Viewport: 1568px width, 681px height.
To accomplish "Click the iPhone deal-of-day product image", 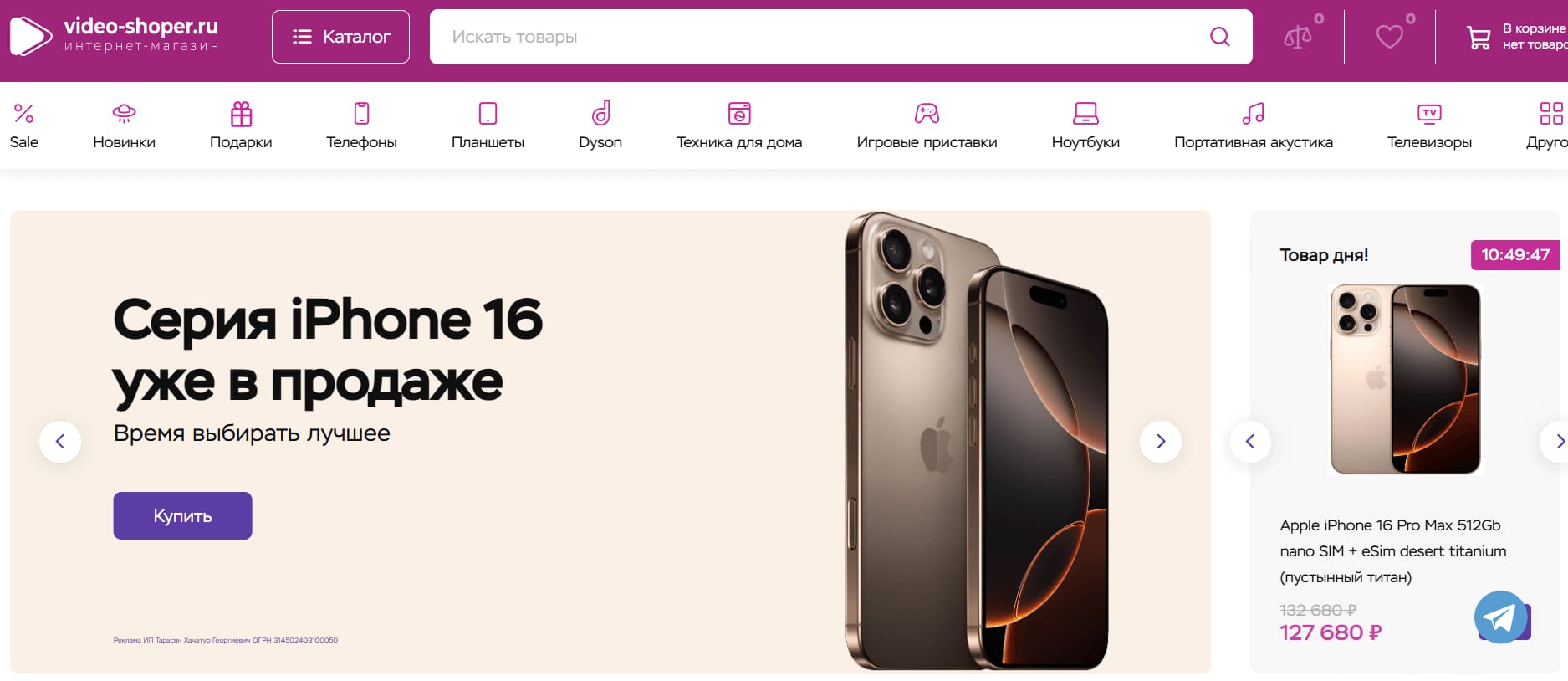I will coord(1406,379).
